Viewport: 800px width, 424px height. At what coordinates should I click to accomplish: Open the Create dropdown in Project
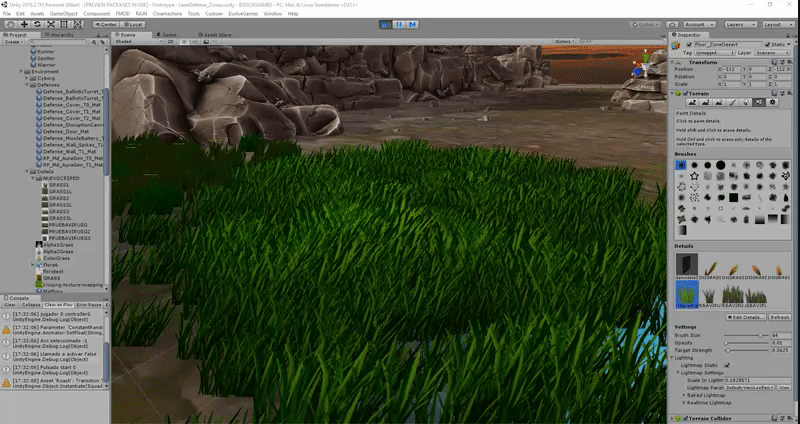(13, 42)
